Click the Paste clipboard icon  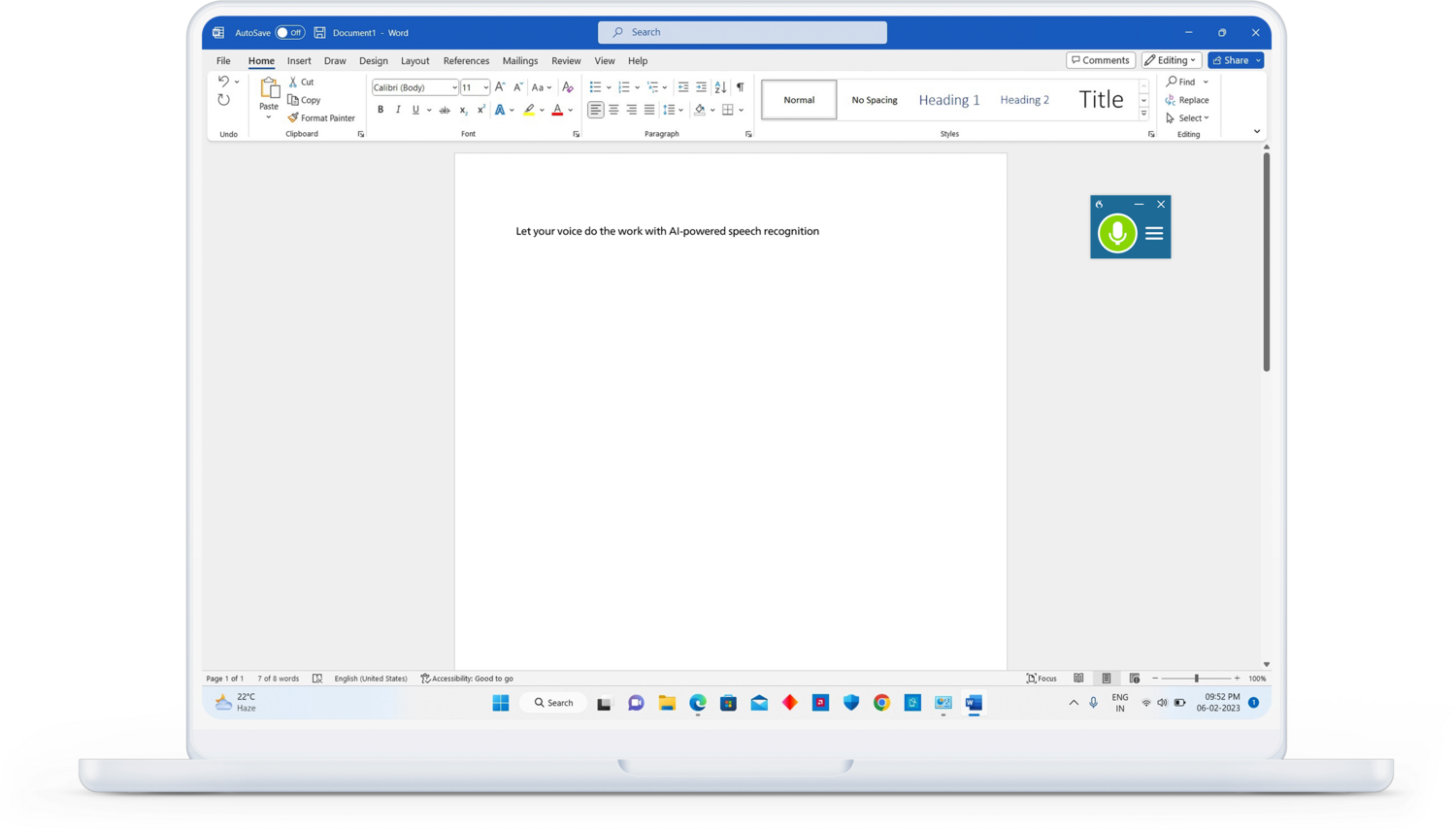pyautogui.click(x=269, y=88)
